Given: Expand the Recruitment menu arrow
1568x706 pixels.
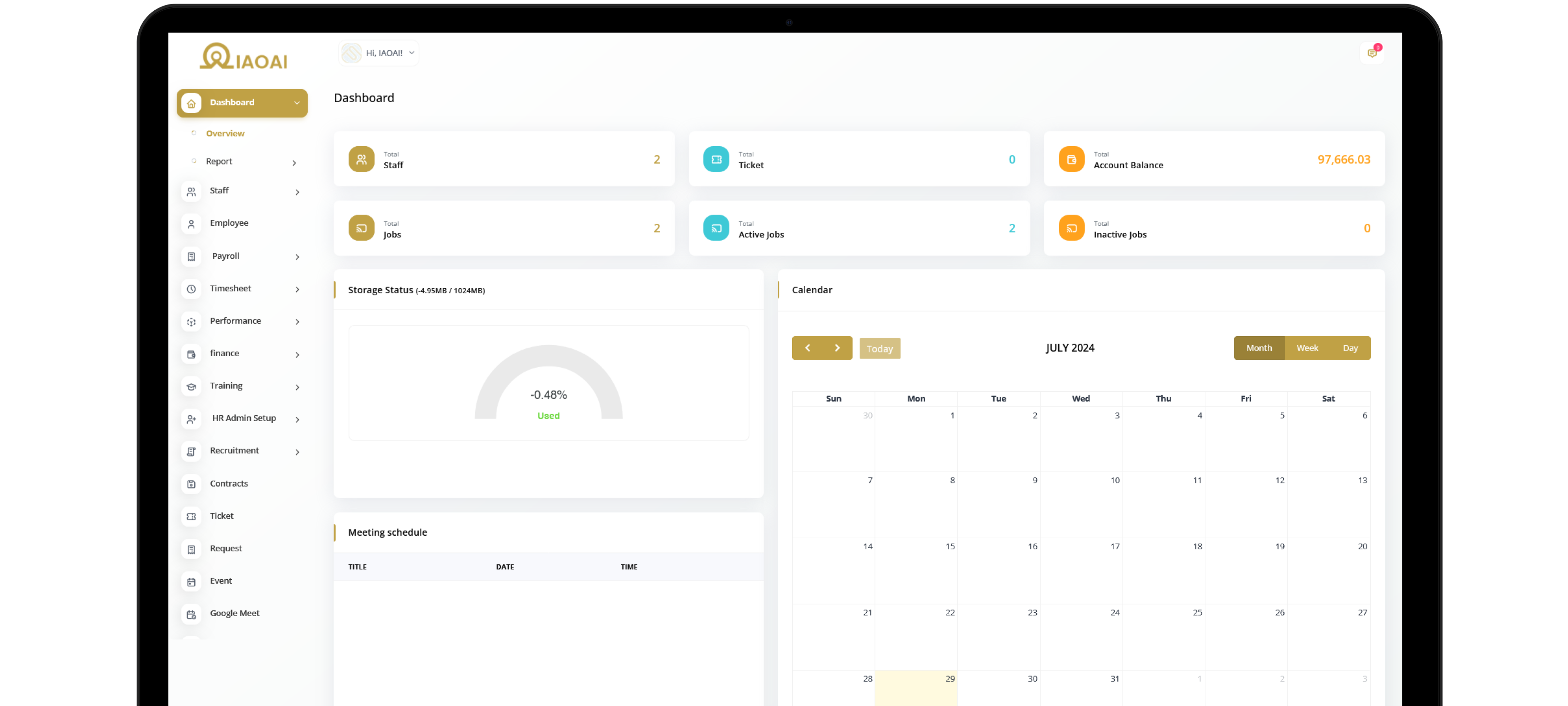Looking at the screenshot, I should coord(297,452).
